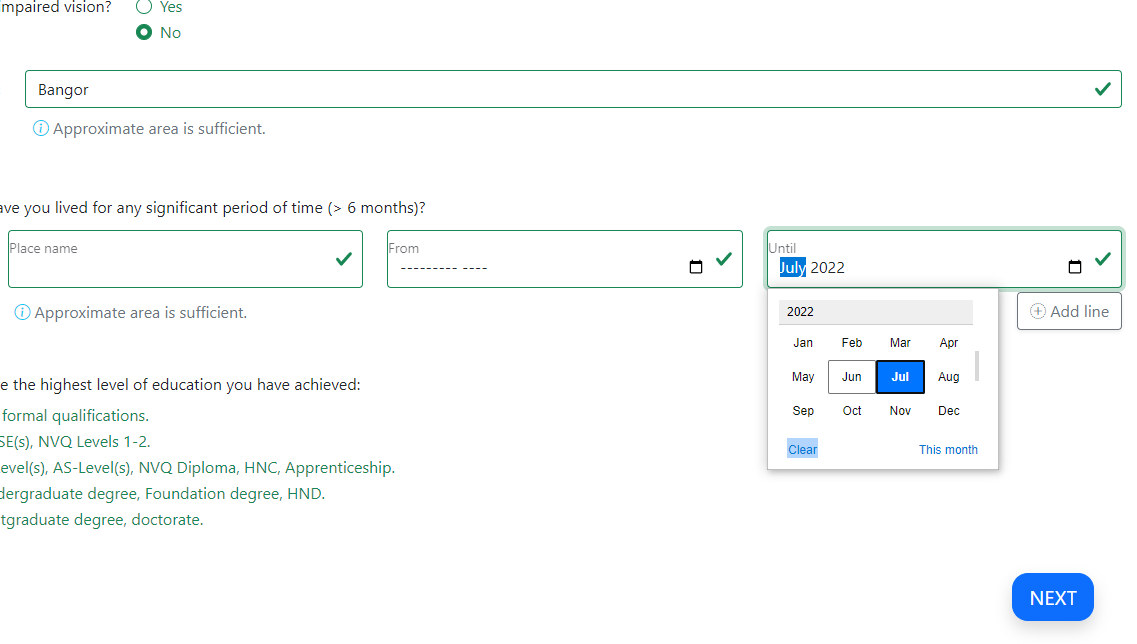Screen dimensions: 1137x644
Task: Click the 2022 year text in Until field
Action: tap(827, 268)
